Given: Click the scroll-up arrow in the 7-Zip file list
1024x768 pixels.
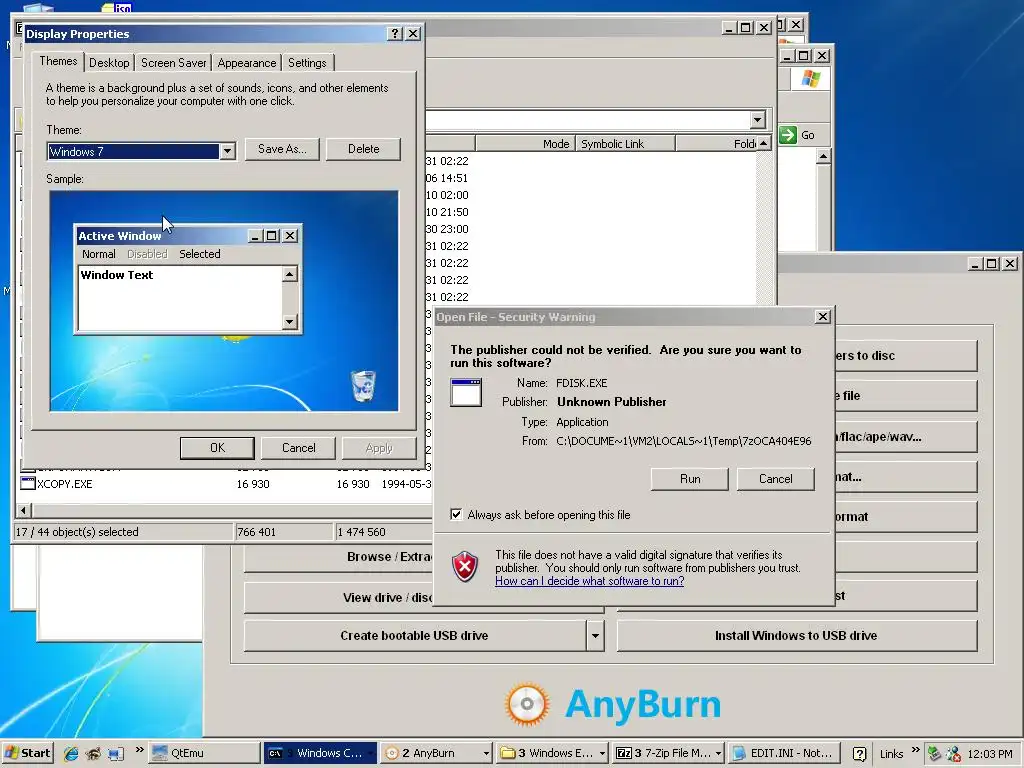Looking at the screenshot, I should click(x=763, y=143).
